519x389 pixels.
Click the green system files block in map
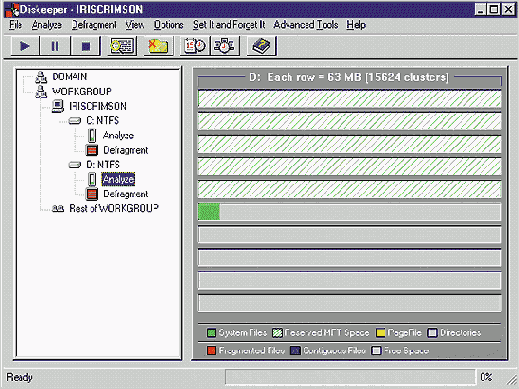click(x=209, y=212)
